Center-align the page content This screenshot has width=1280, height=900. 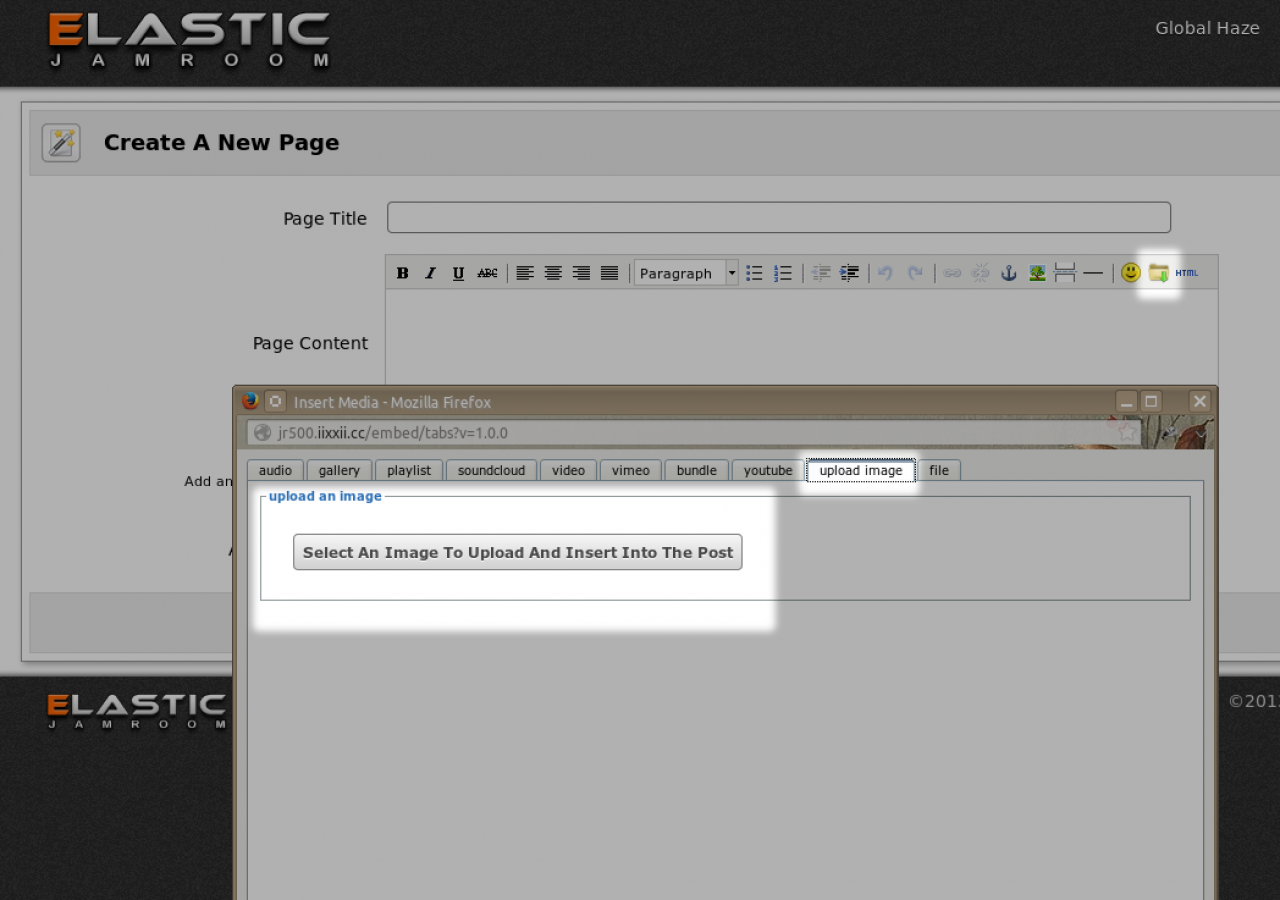coord(553,273)
